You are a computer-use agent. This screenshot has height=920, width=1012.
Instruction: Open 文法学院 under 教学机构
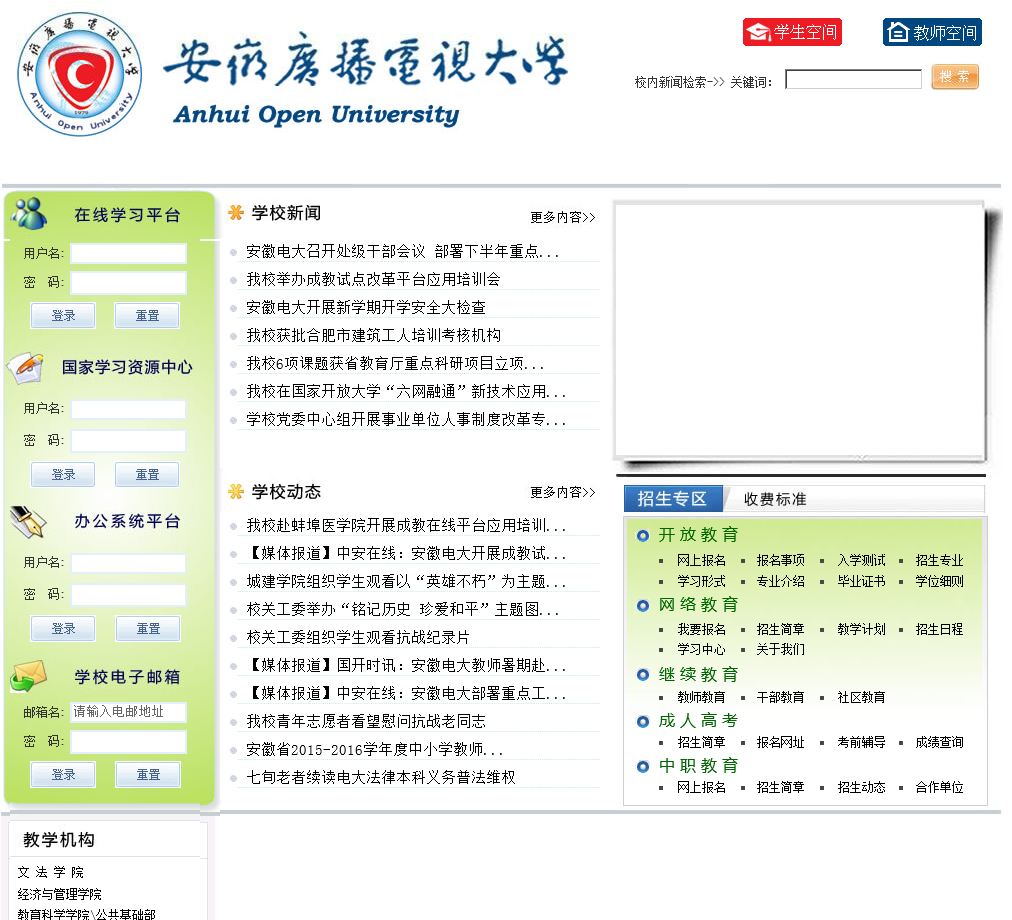coord(50,872)
